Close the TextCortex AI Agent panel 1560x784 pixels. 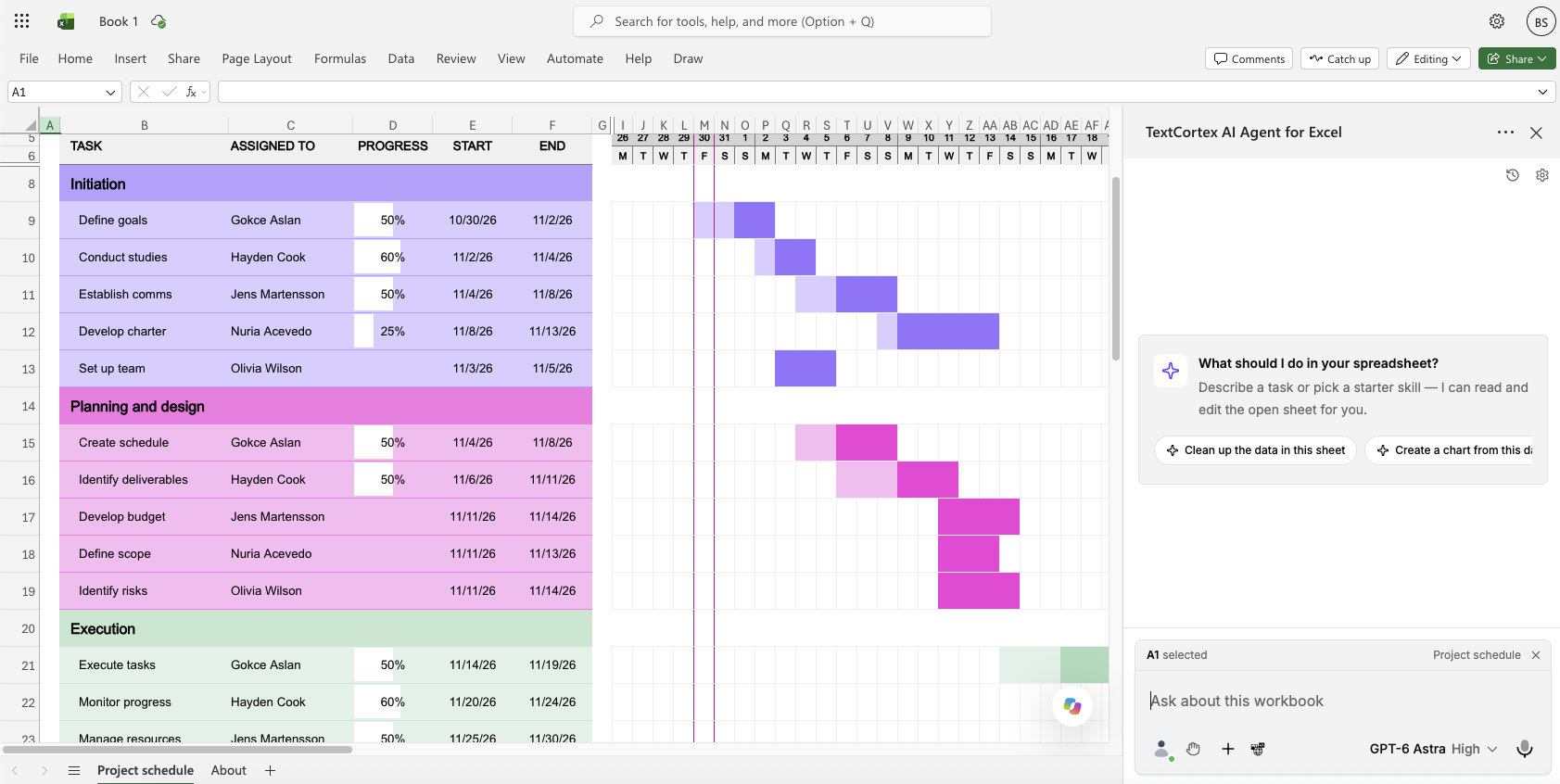(1536, 133)
